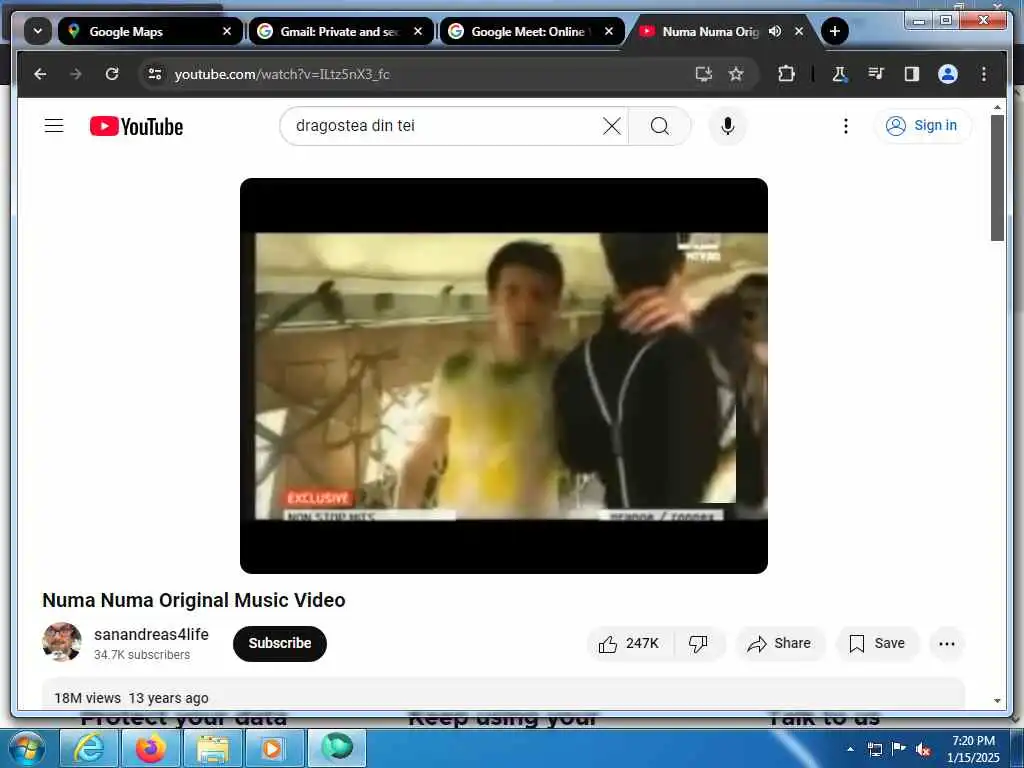Open the sanandreas4life channel avatar

click(62, 642)
